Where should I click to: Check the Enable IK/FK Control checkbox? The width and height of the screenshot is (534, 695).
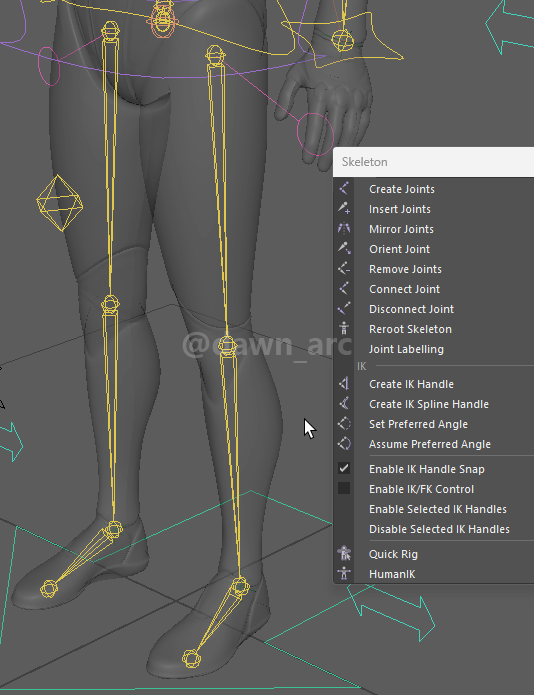click(344, 488)
